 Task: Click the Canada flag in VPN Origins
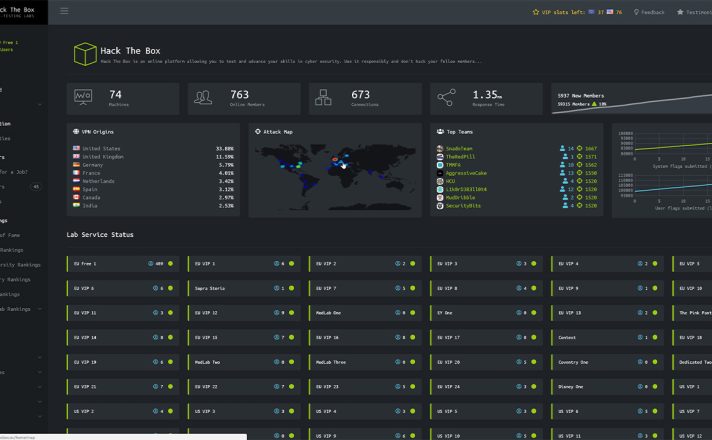point(76,197)
